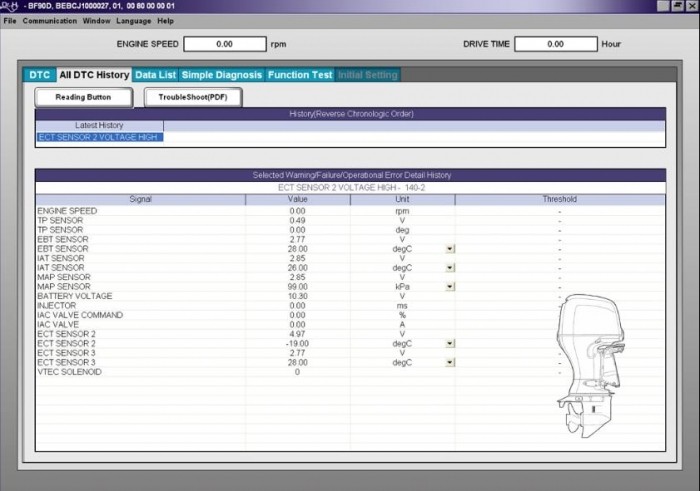700x491 pixels.
Task: Open the EBT SENSOR degC unit dropdown
Action: tap(450, 249)
